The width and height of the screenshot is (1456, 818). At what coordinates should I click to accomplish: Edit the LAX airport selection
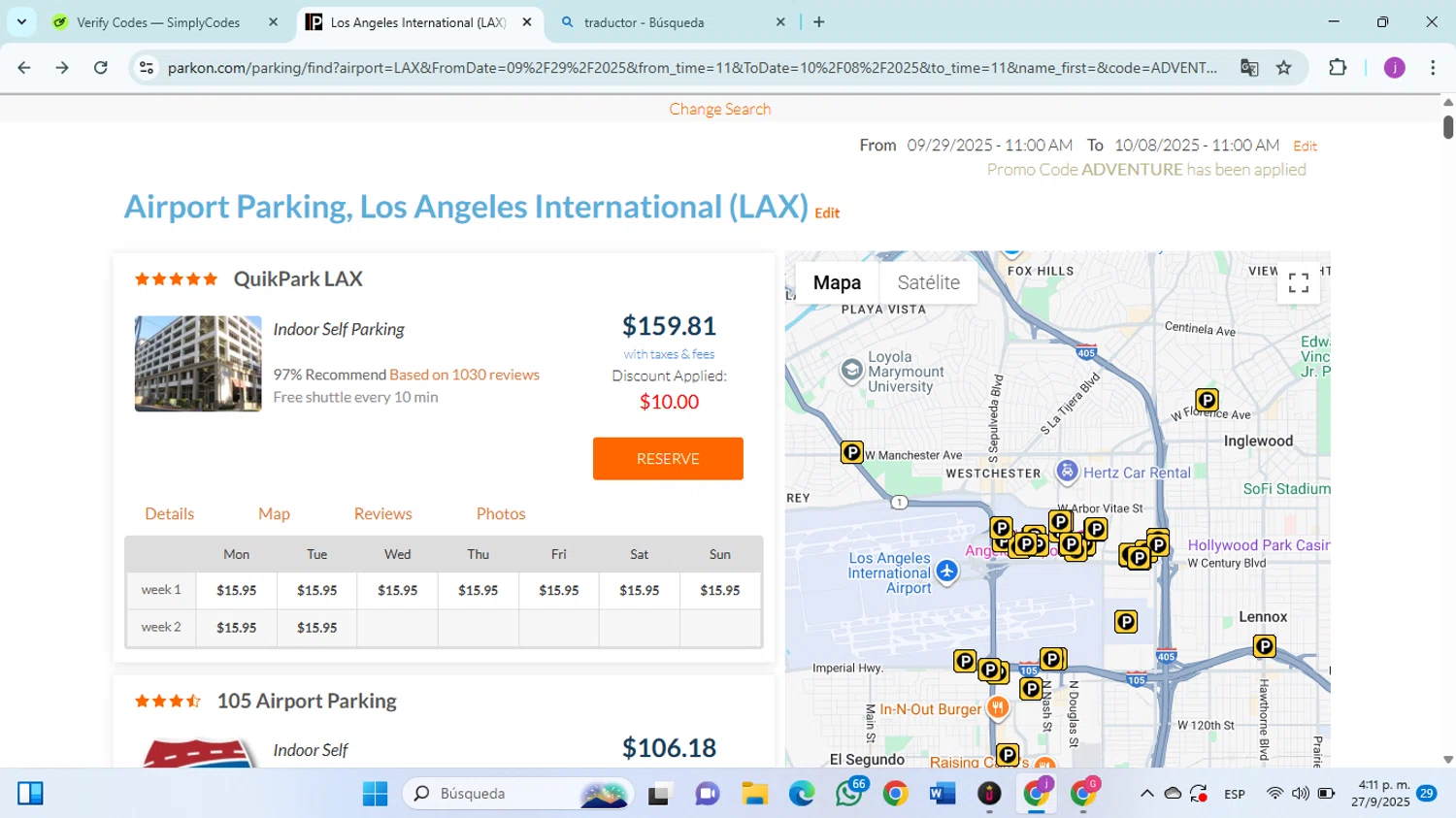coord(827,213)
